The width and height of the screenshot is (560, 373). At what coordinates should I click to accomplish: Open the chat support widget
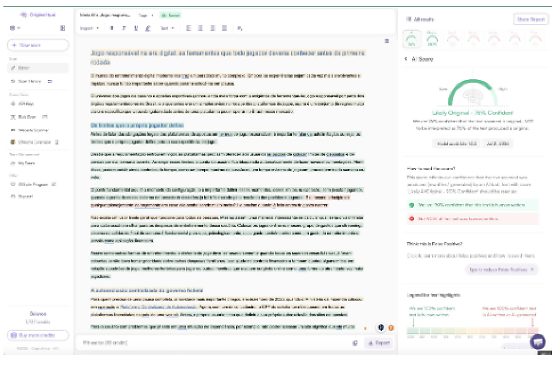tap(538, 342)
